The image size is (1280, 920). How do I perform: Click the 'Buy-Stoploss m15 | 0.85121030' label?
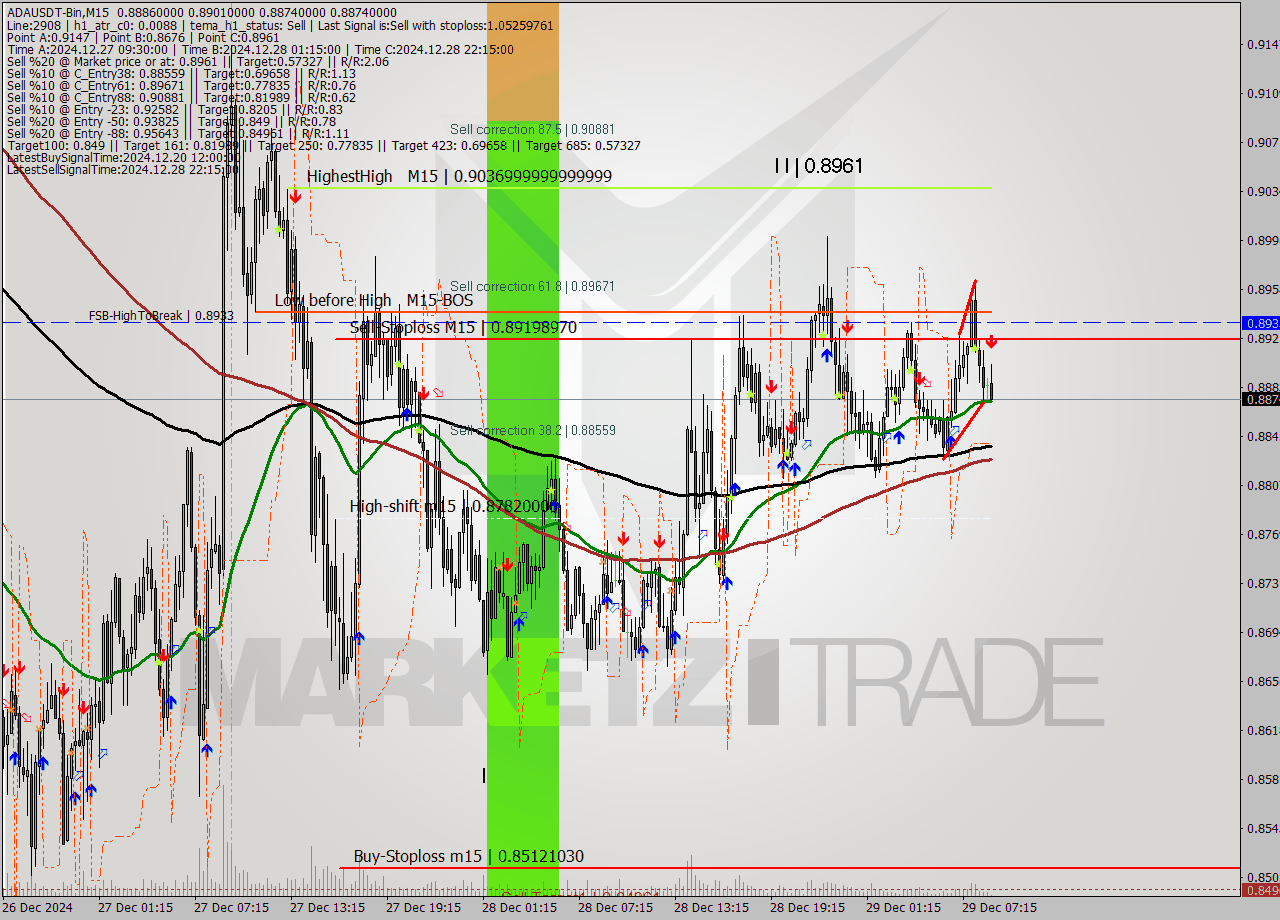point(468,856)
